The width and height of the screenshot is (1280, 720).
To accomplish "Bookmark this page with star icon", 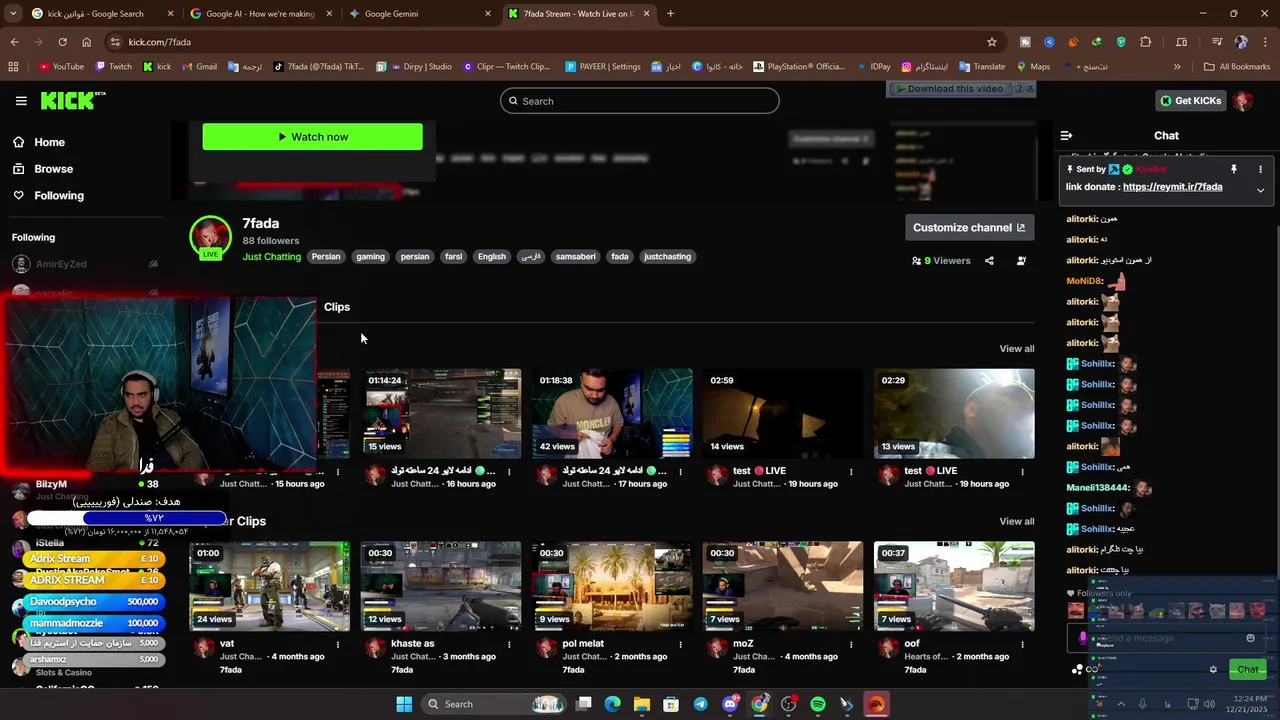I will (x=992, y=42).
